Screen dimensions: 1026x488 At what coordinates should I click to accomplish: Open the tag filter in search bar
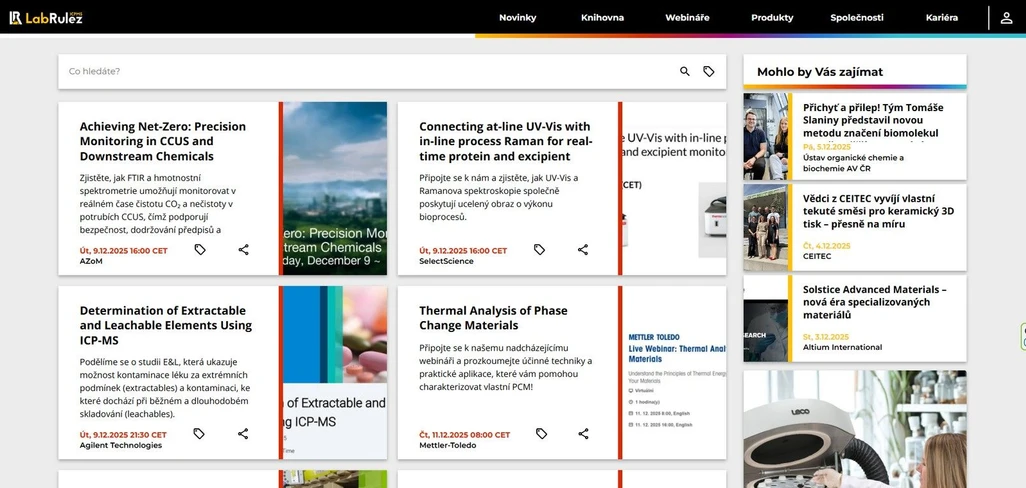(709, 72)
